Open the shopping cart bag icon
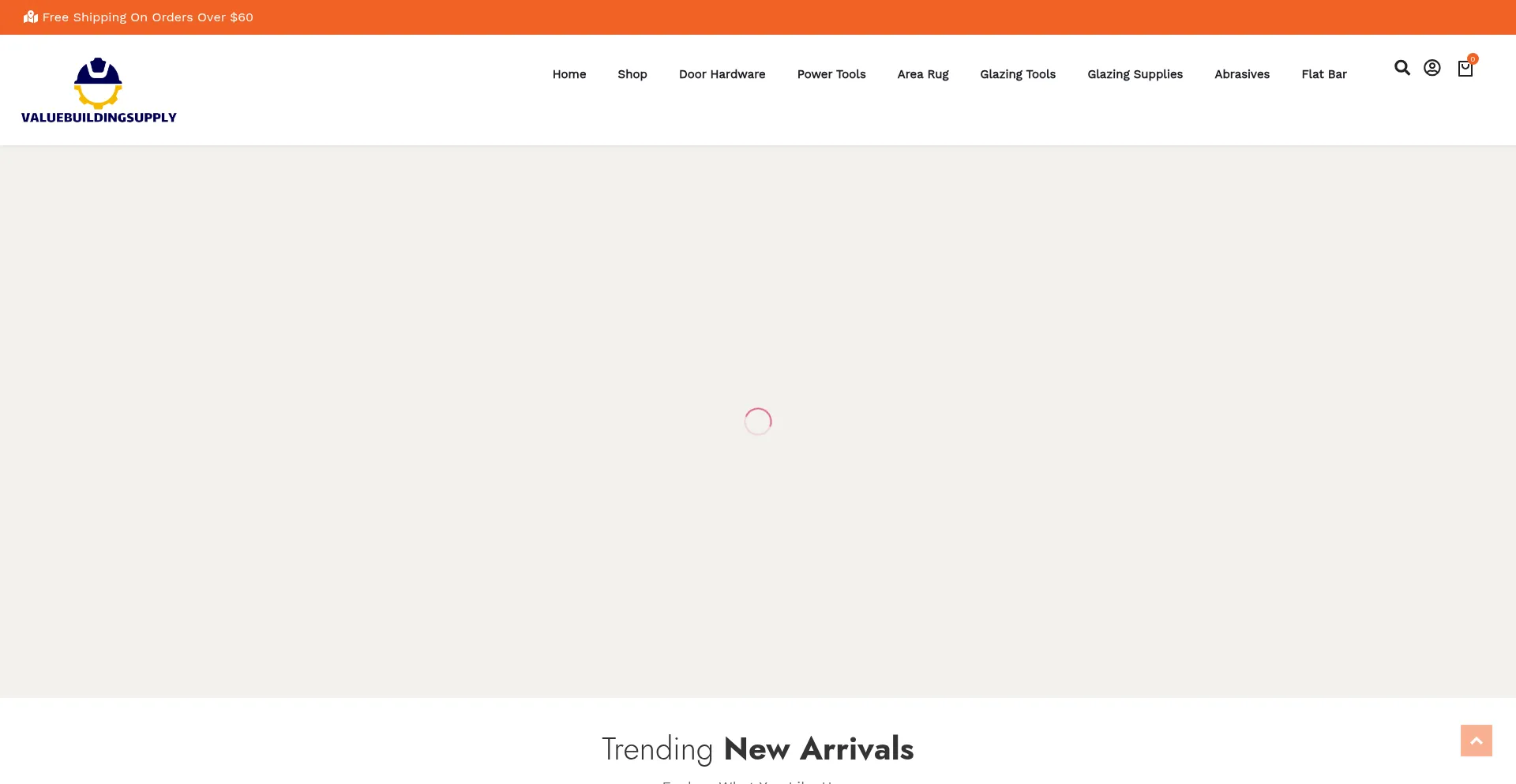 point(1465,69)
